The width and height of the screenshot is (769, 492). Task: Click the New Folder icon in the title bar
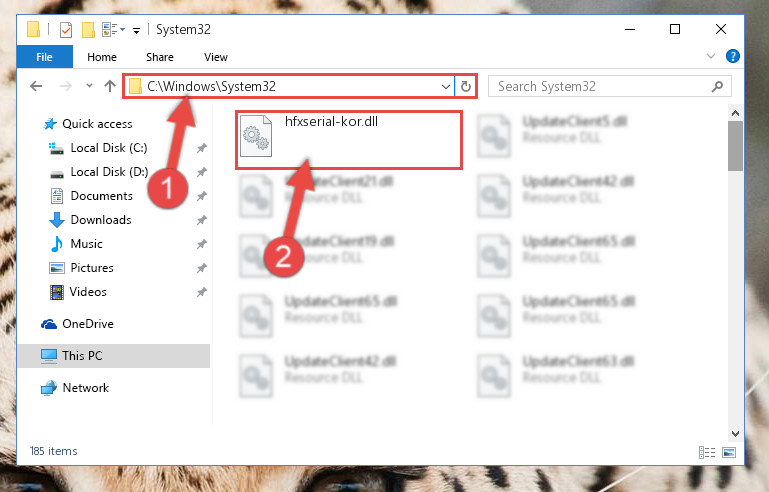click(x=88, y=29)
